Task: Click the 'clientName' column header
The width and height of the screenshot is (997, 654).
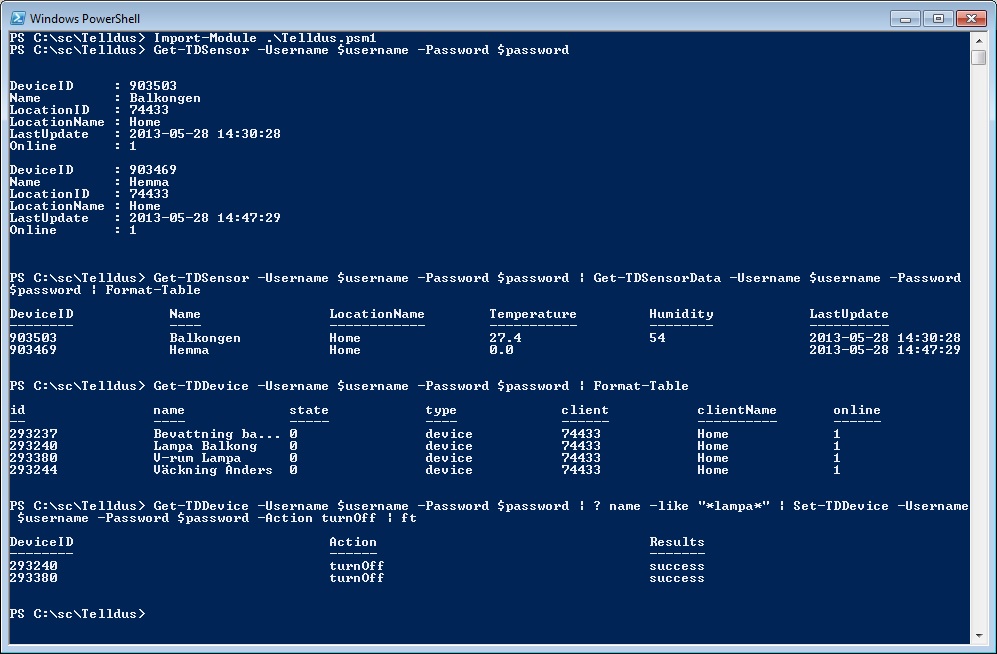Action: click(737, 411)
